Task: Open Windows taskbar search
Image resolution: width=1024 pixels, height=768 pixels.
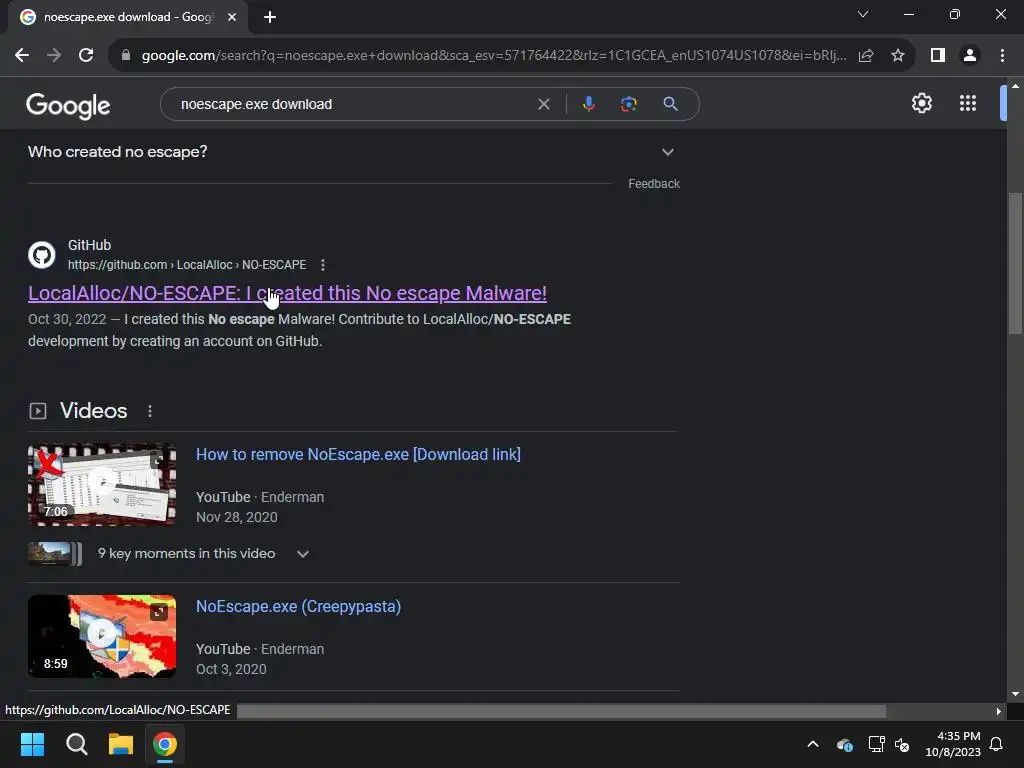Action: [x=76, y=744]
